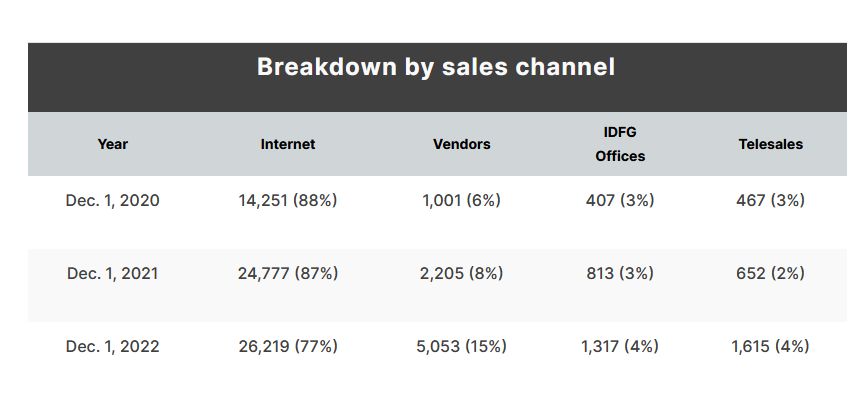Image resolution: width=862 pixels, height=395 pixels.
Task: Click the 1,001 (6%) Vendors cell
Action: (462, 201)
